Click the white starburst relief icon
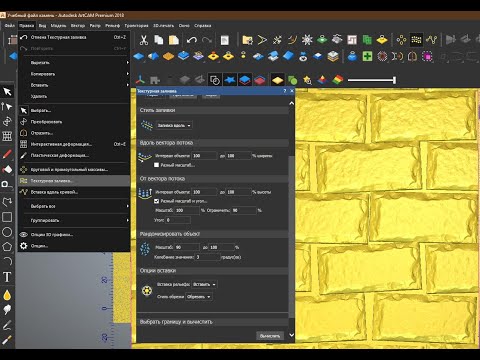 coord(307,40)
